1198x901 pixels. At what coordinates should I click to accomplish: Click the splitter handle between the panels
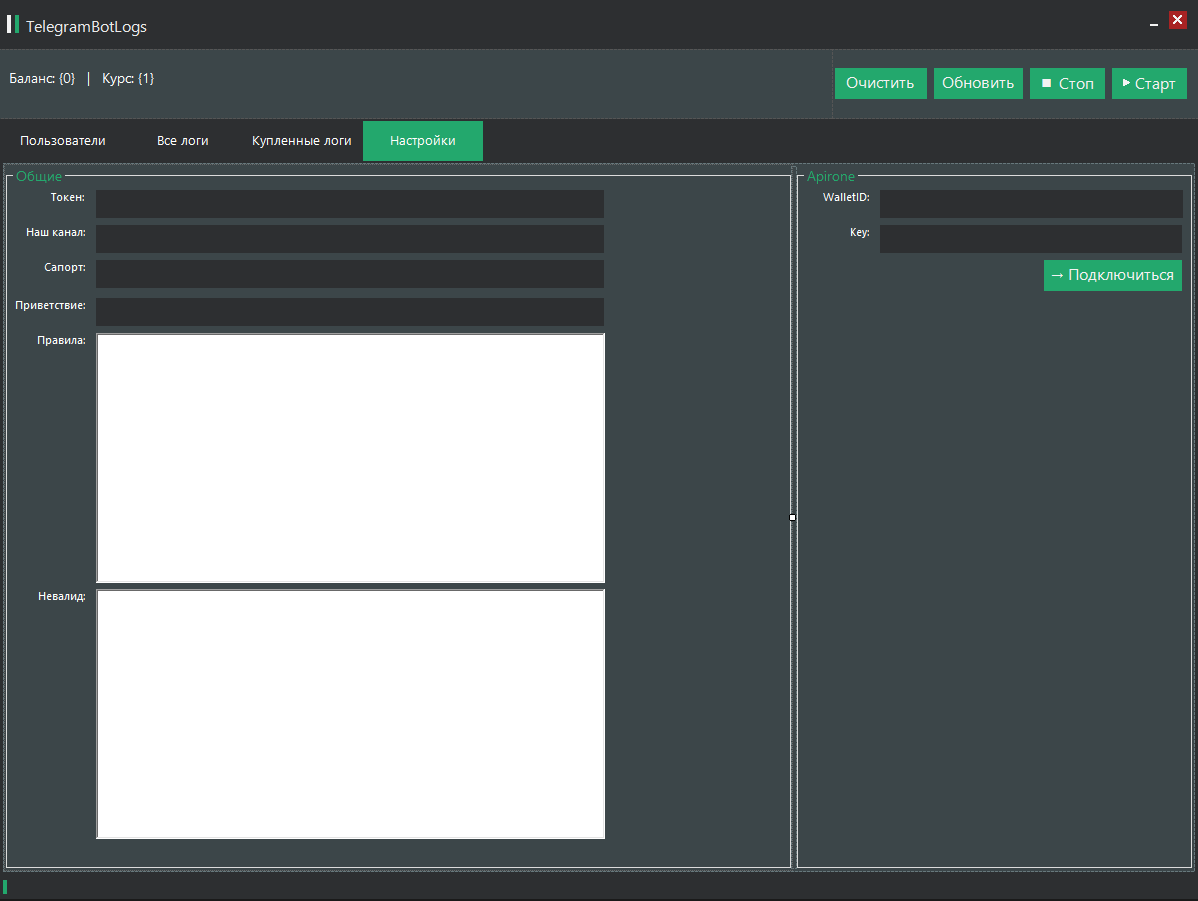pyautogui.click(x=793, y=517)
